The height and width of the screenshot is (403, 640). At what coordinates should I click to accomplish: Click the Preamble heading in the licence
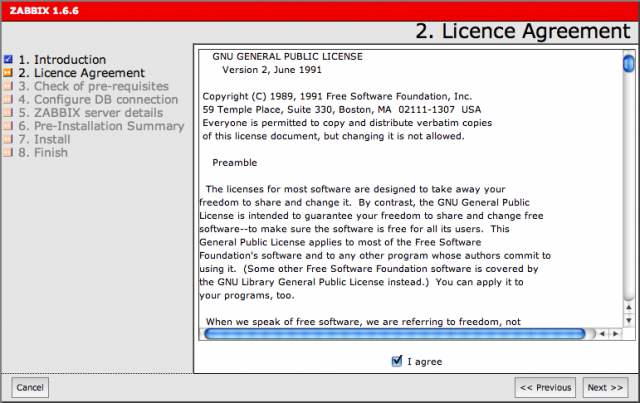point(235,163)
